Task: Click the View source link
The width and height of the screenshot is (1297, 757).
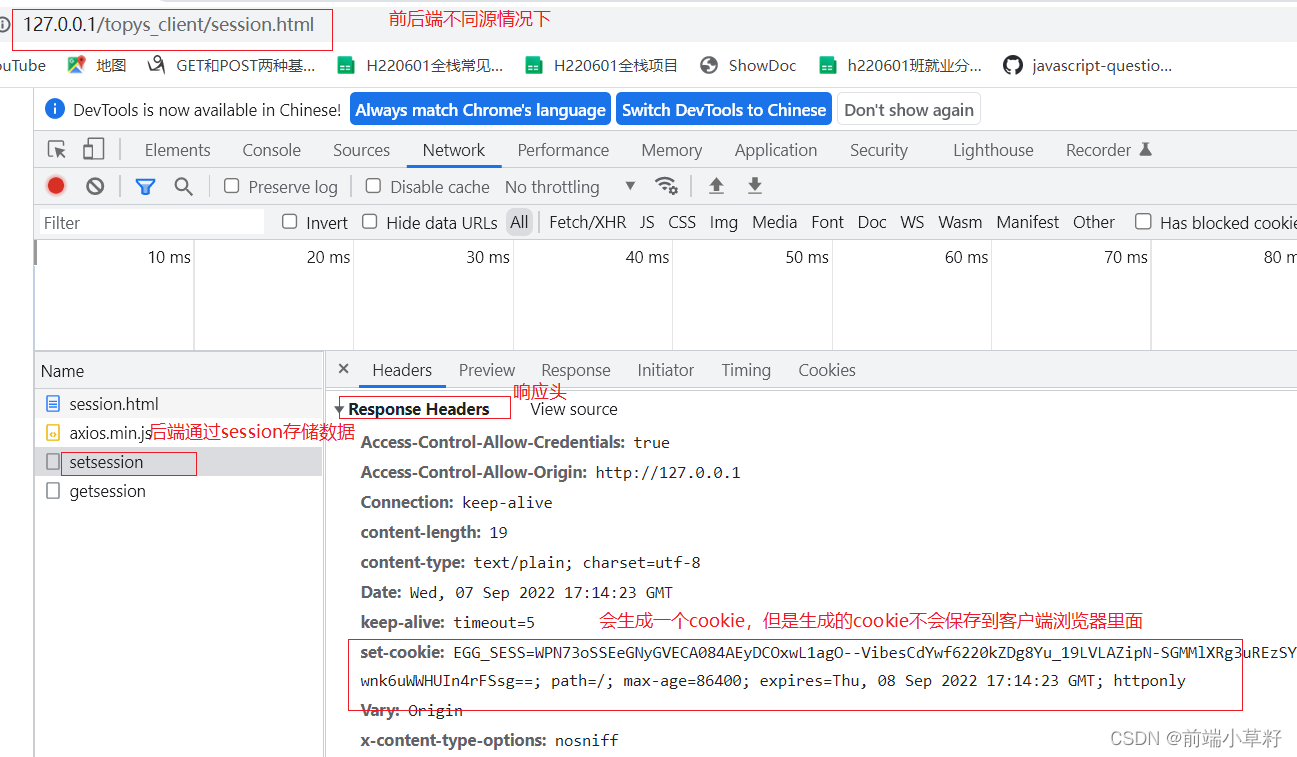Action: coord(574,409)
